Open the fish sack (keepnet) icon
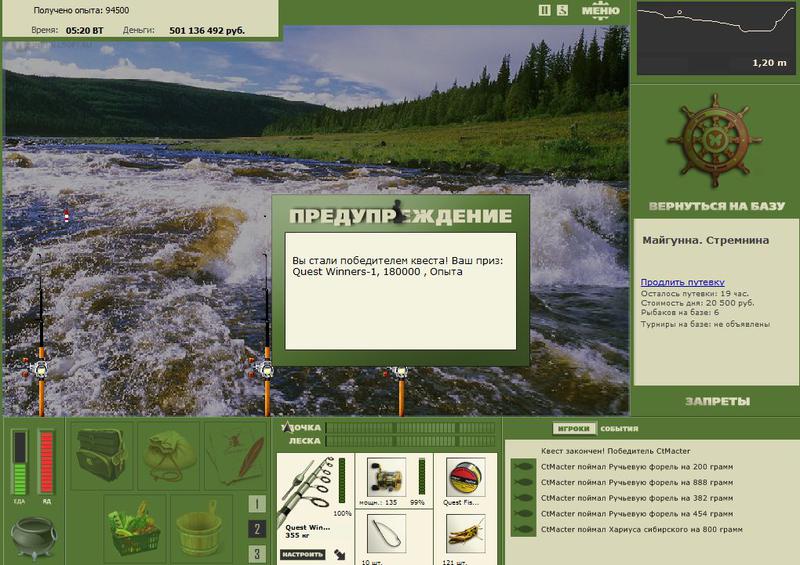Image resolution: width=800 pixels, height=565 pixels. click(x=168, y=455)
